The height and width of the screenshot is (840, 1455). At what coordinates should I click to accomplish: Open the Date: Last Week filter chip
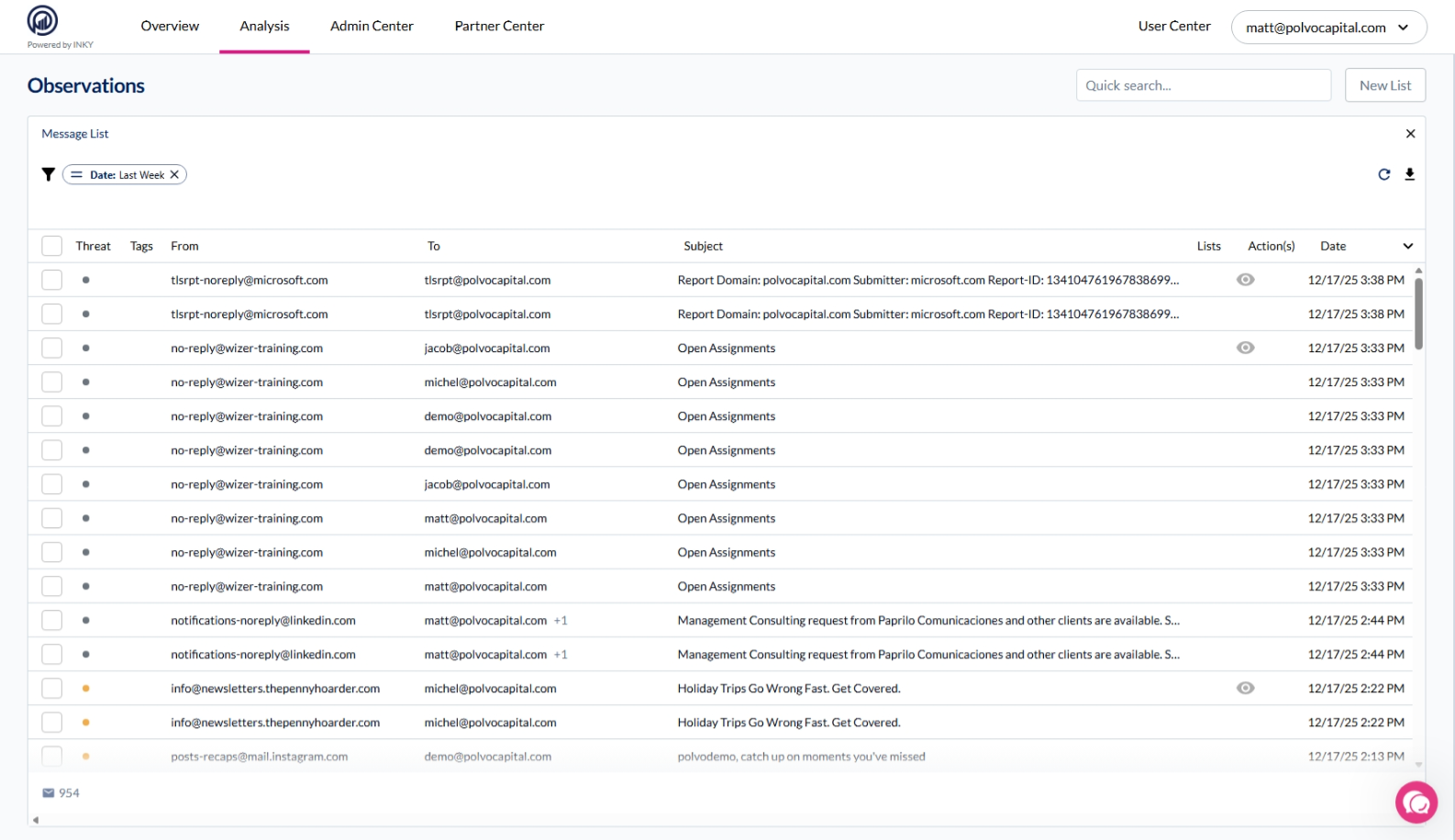pos(125,175)
